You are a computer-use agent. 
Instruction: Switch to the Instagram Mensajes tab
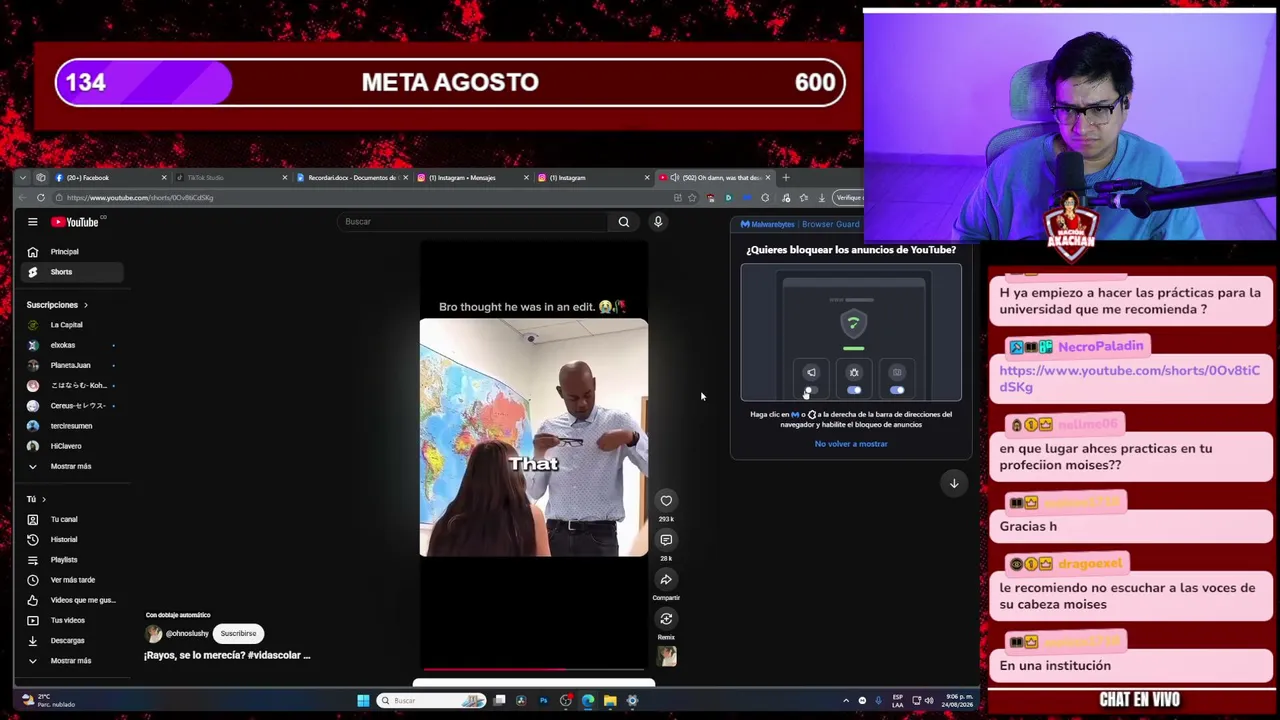coord(473,178)
